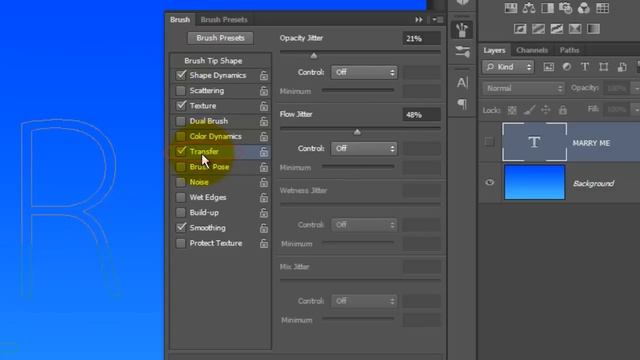Enable the Color Dynamics checkbox
This screenshot has width=640, height=360.
[180, 136]
